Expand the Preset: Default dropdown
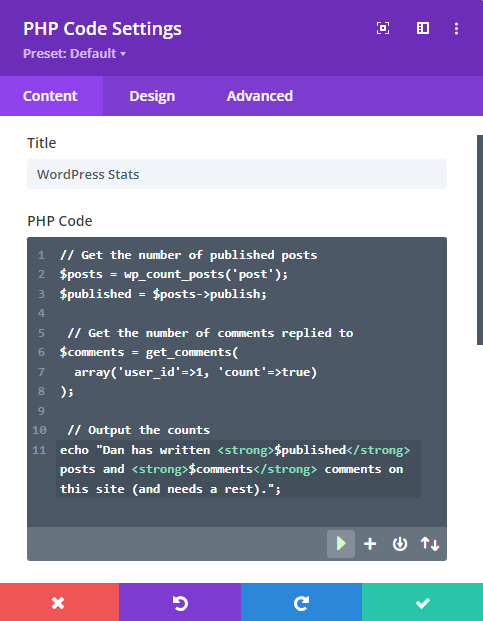The image size is (483, 621). tap(74, 53)
